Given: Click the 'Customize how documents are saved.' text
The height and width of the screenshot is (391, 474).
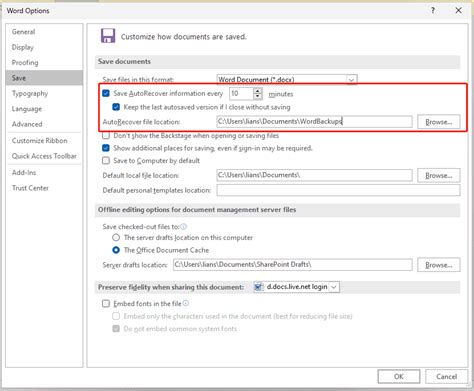Looking at the screenshot, I should coord(184,37).
